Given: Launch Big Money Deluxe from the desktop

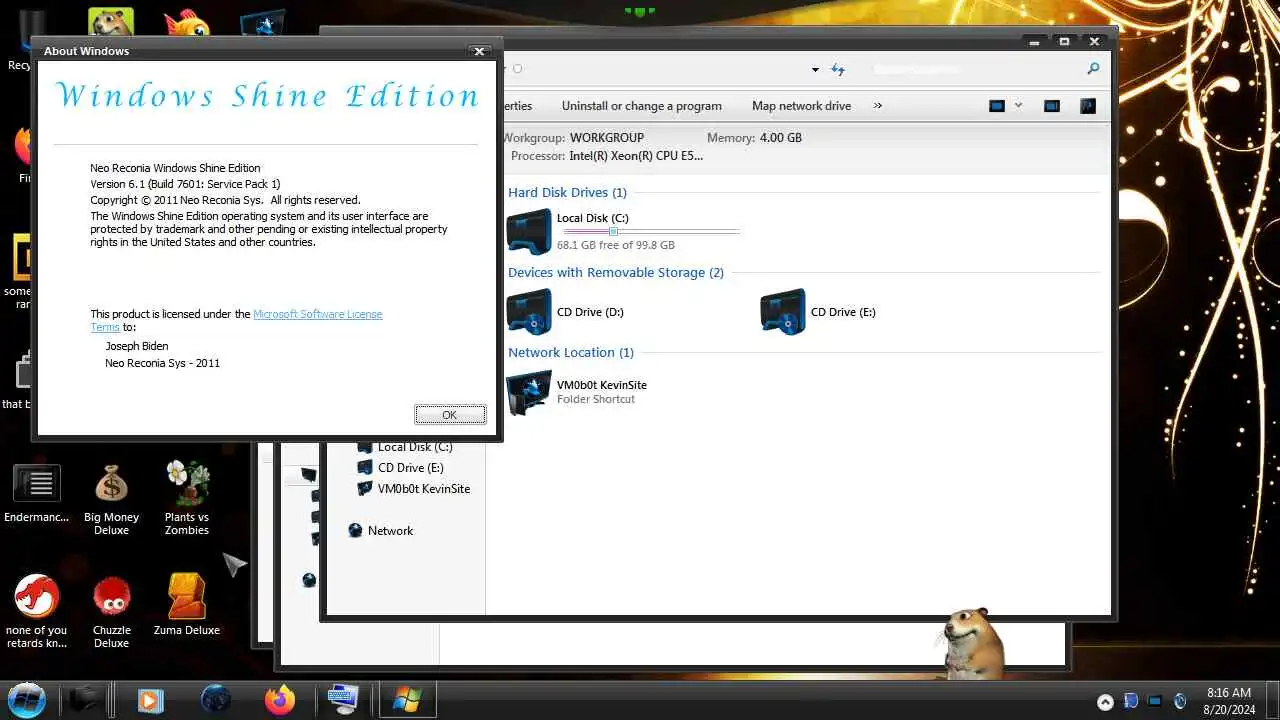Looking at the screenshot, I should click(112, 500).
